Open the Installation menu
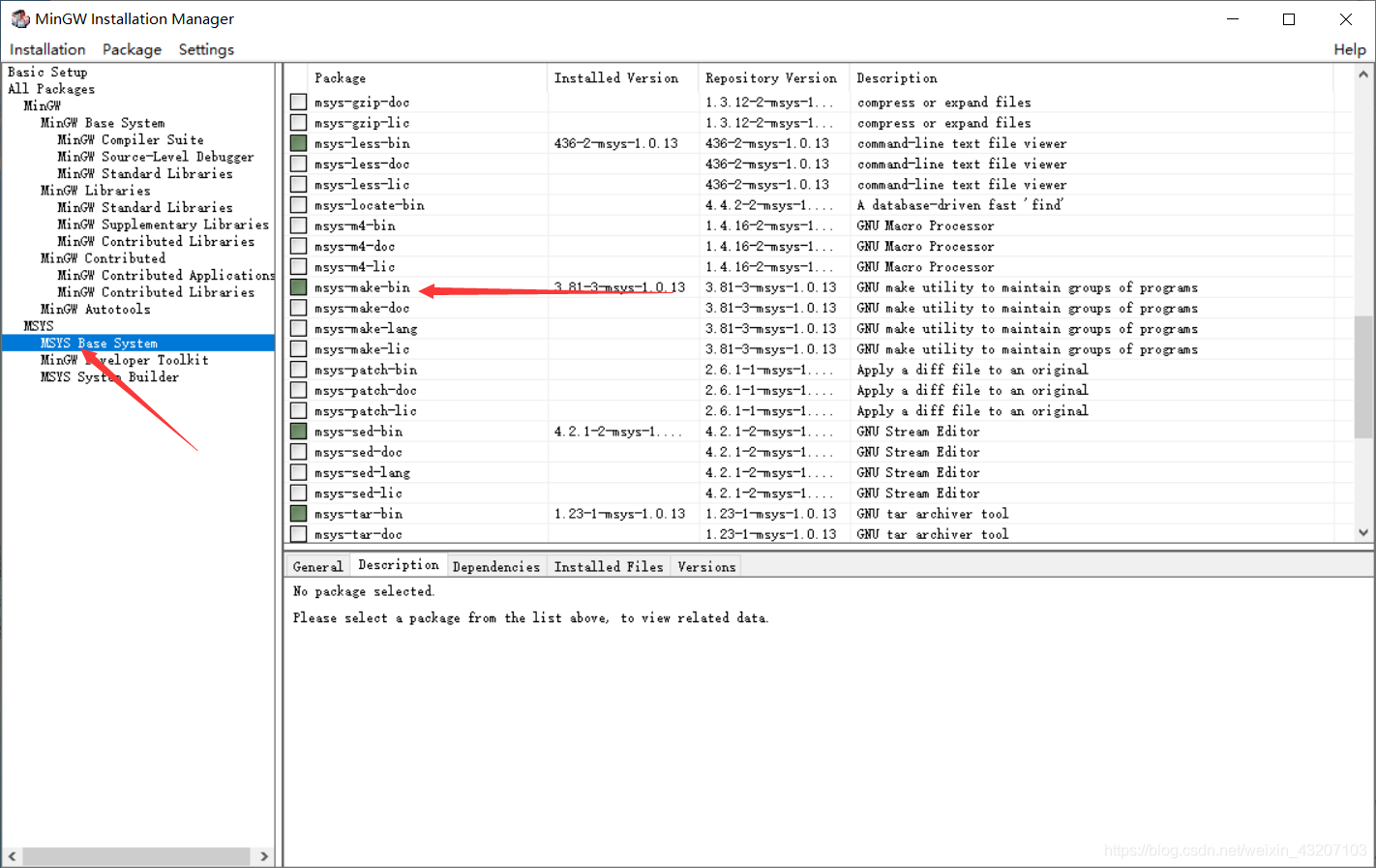Screen dimensions: 1376x868 [47, 49]
